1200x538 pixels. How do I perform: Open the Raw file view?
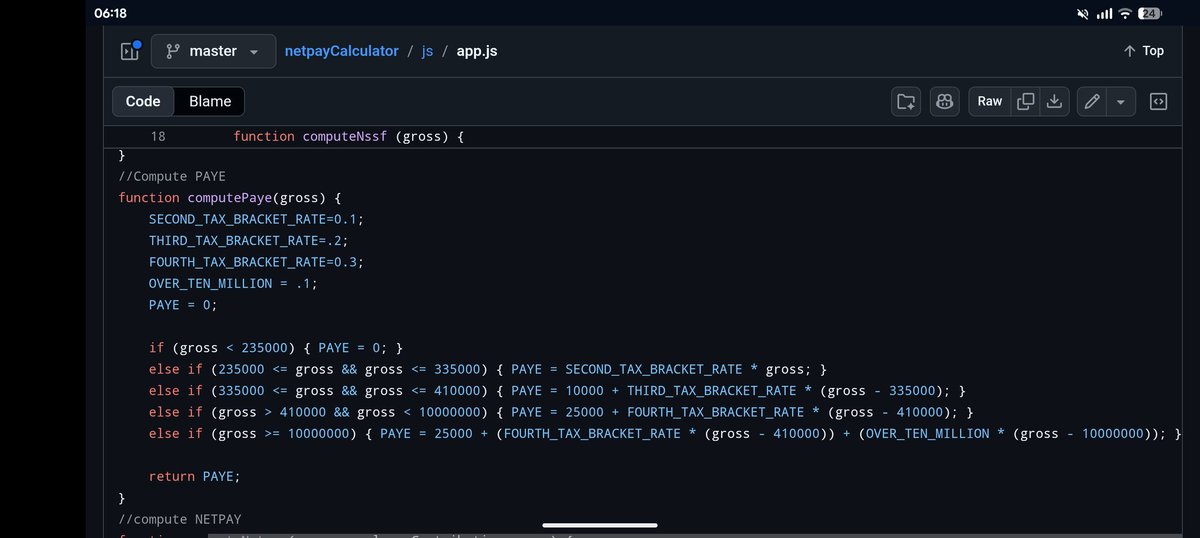pyautogui.click(x=990, y=101)
